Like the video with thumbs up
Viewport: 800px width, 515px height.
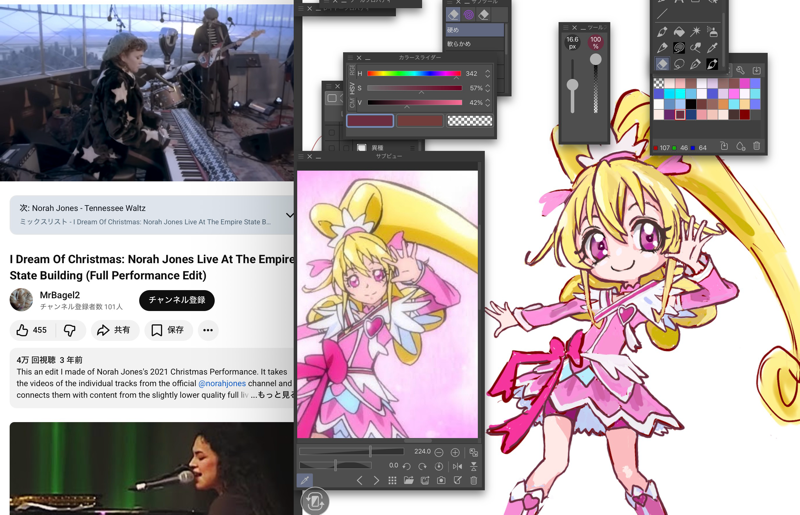32,330
